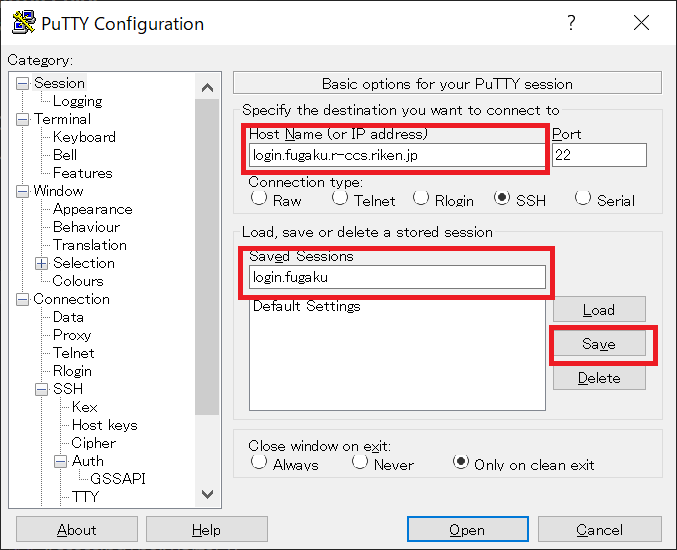Click the Host Name input field
This screenshot has width=677, height=550.
pyautogui.click(x=396, y=155)
